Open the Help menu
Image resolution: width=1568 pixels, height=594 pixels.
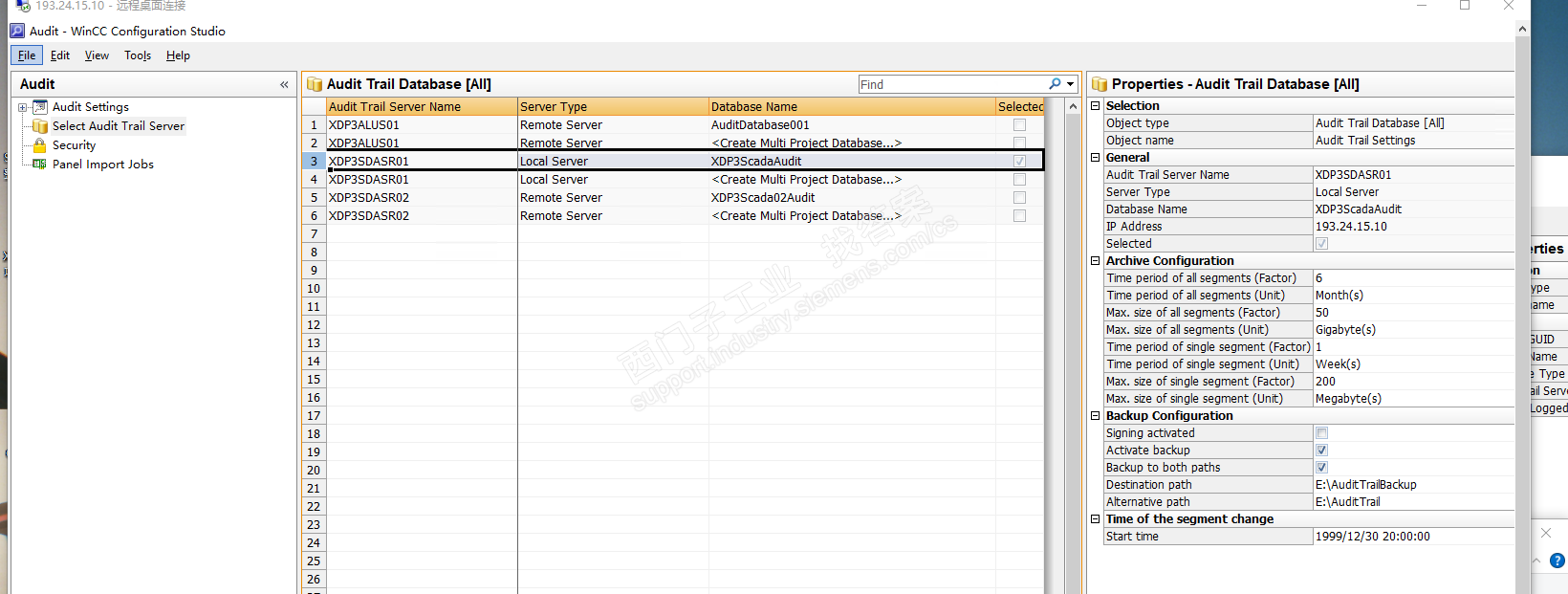pyautogui.click(x=178, y=55)
